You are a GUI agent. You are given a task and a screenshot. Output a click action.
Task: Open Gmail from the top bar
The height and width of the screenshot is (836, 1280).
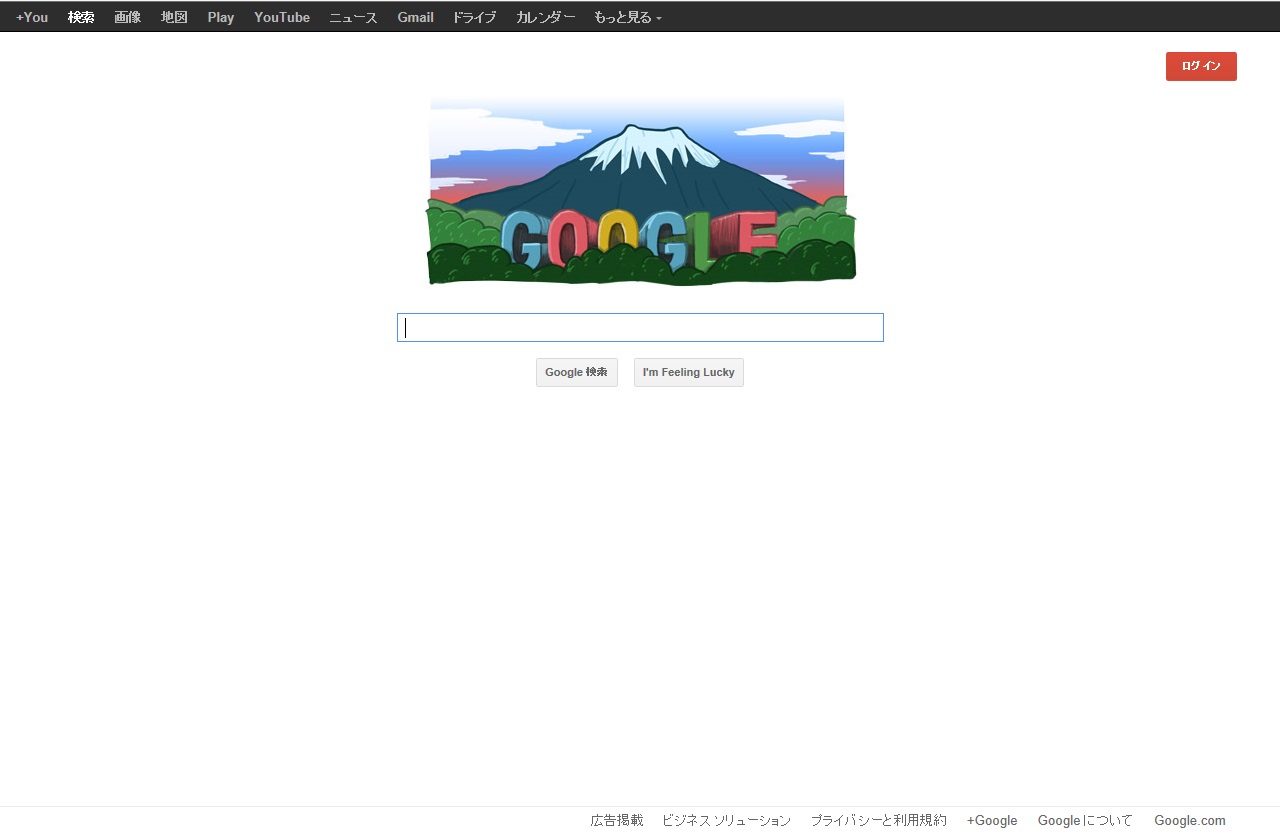coord(415,17)
